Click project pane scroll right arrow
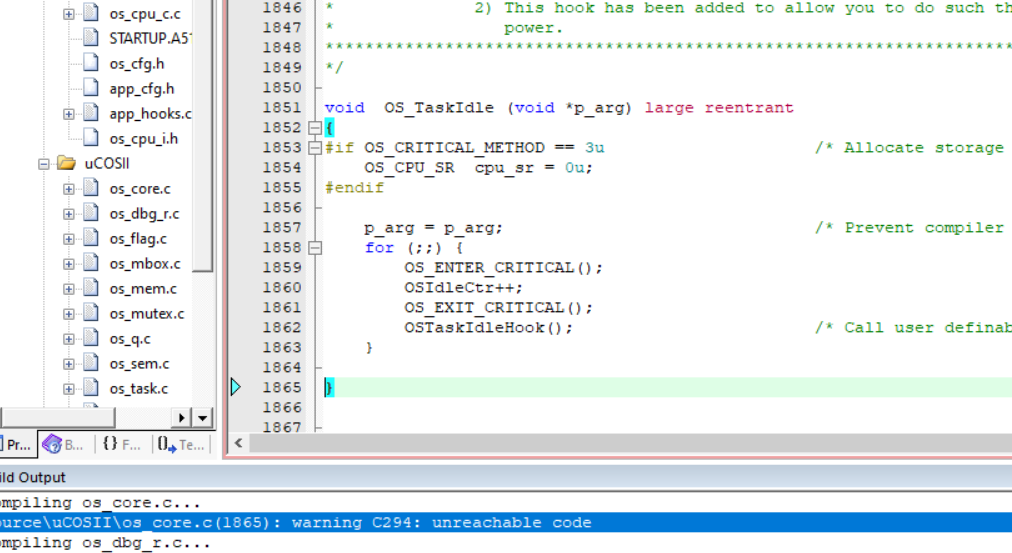Image resolution: width=1012 pixels, height=553 pixels. point(181,418)
